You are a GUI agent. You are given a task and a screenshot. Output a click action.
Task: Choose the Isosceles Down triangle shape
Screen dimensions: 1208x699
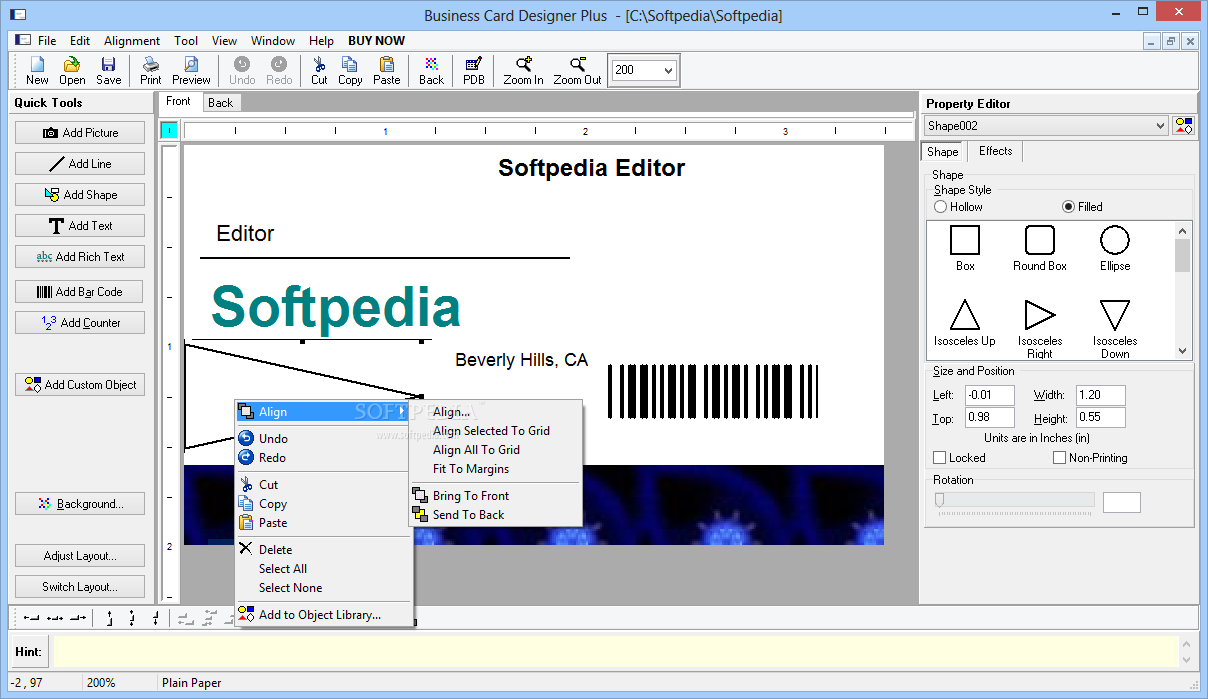1115,328
